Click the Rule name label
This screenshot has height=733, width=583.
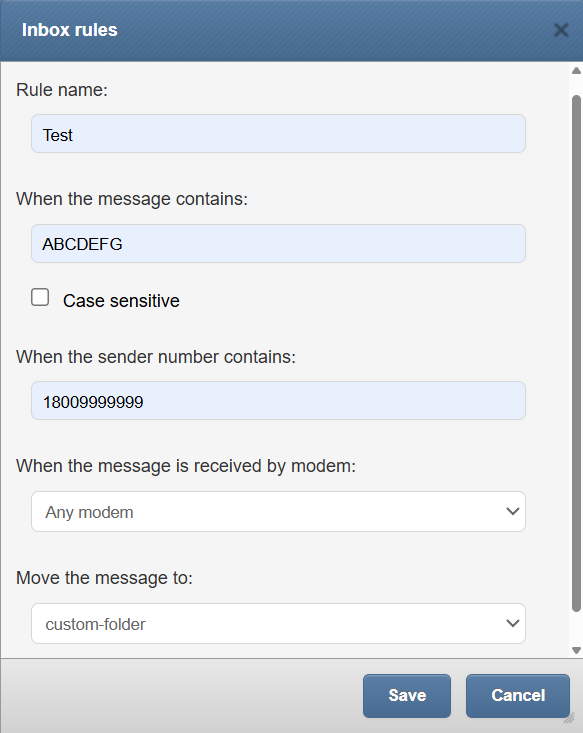[62, 90]
